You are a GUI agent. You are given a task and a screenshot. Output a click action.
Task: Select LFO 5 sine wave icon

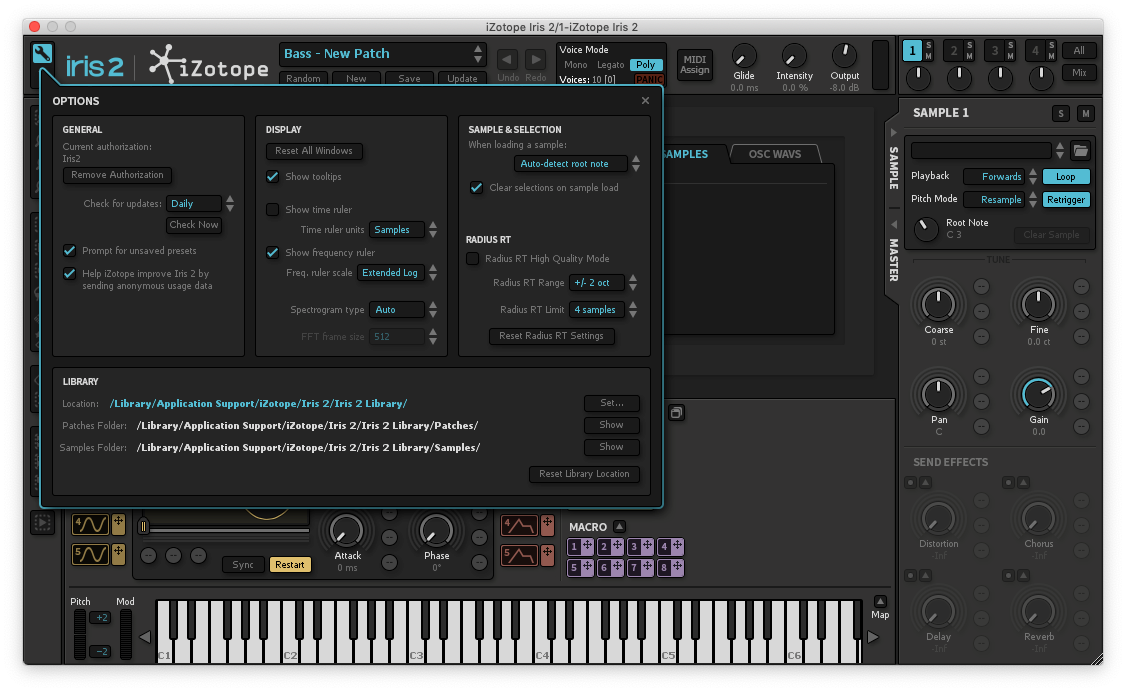click(x=90, y=554)
